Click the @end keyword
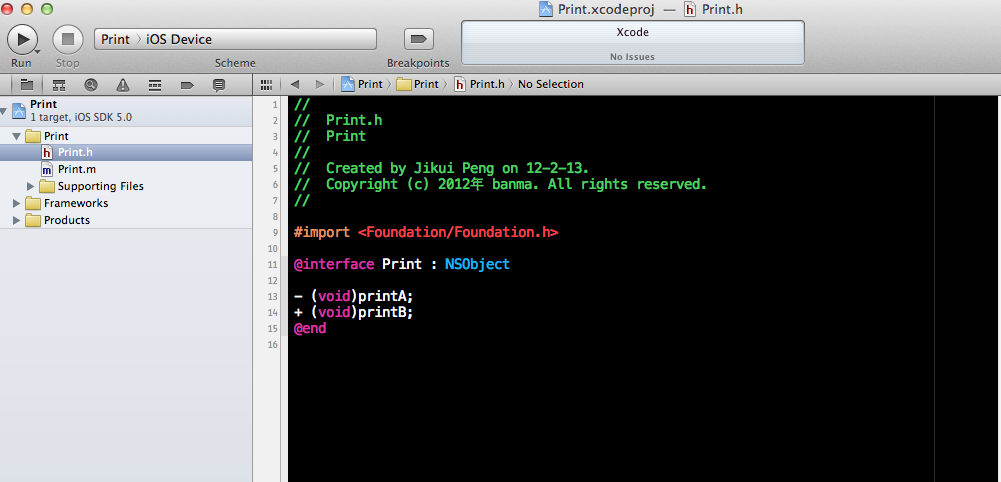The height and width of the screenshot is (482, 1001). point(310,328)
